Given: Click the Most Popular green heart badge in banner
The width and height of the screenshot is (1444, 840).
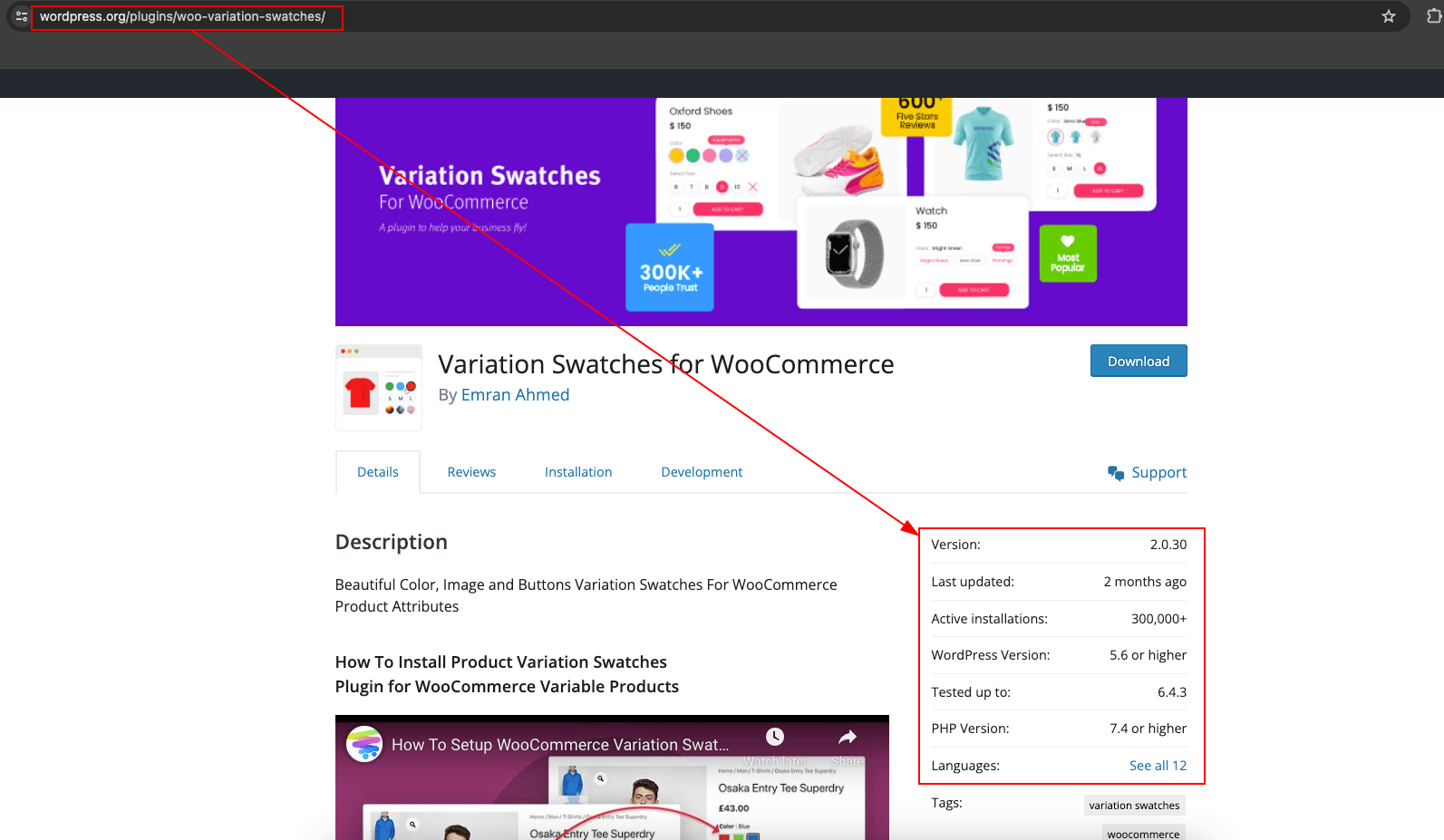Looking at the screenshot, I should pyautogui.click(x=1068, y=254).
